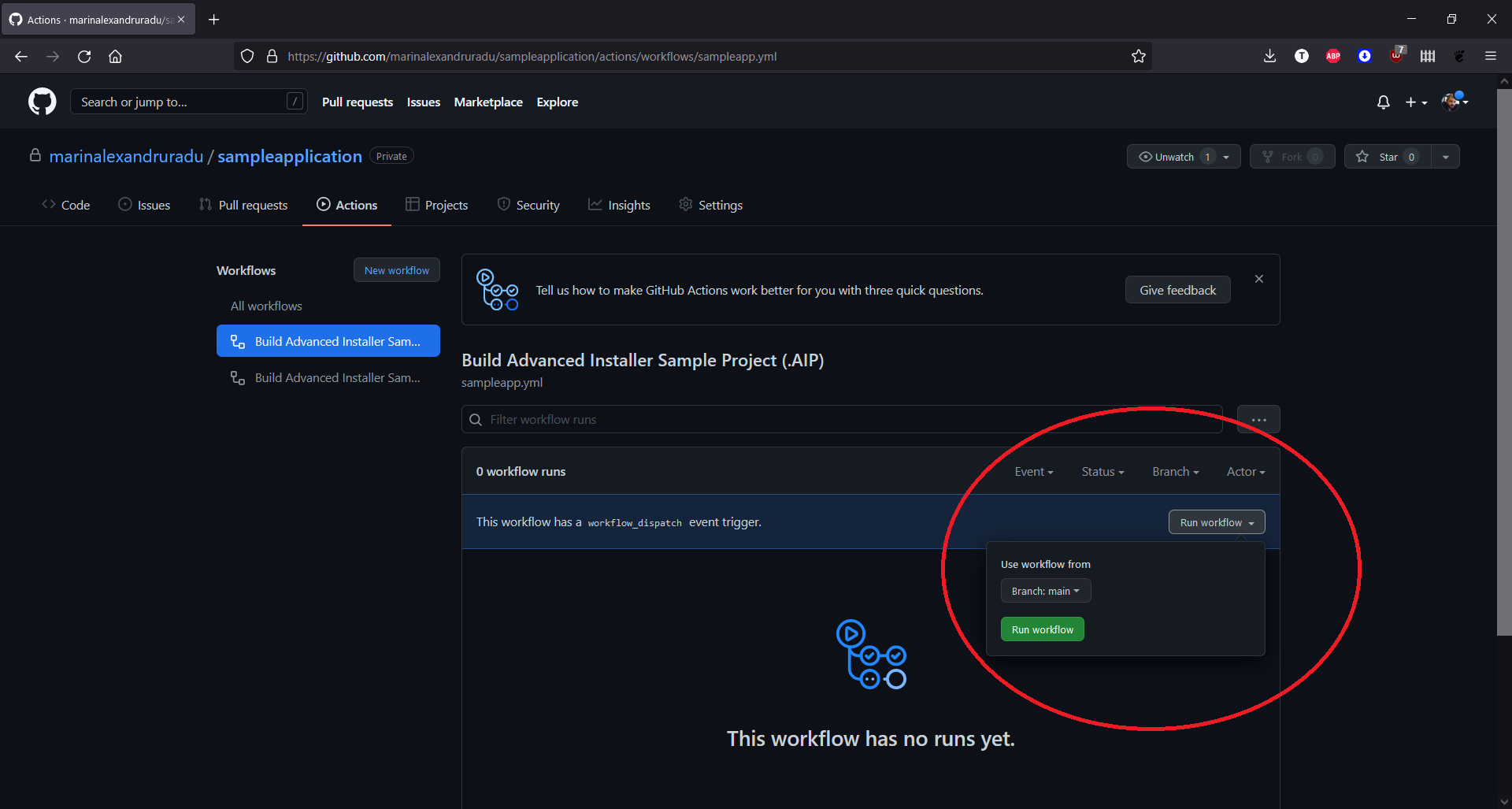The width and height of the screenshot is (1512, 809).
Task: Open Marketplace in the top navigation
Action: [488, 102]
